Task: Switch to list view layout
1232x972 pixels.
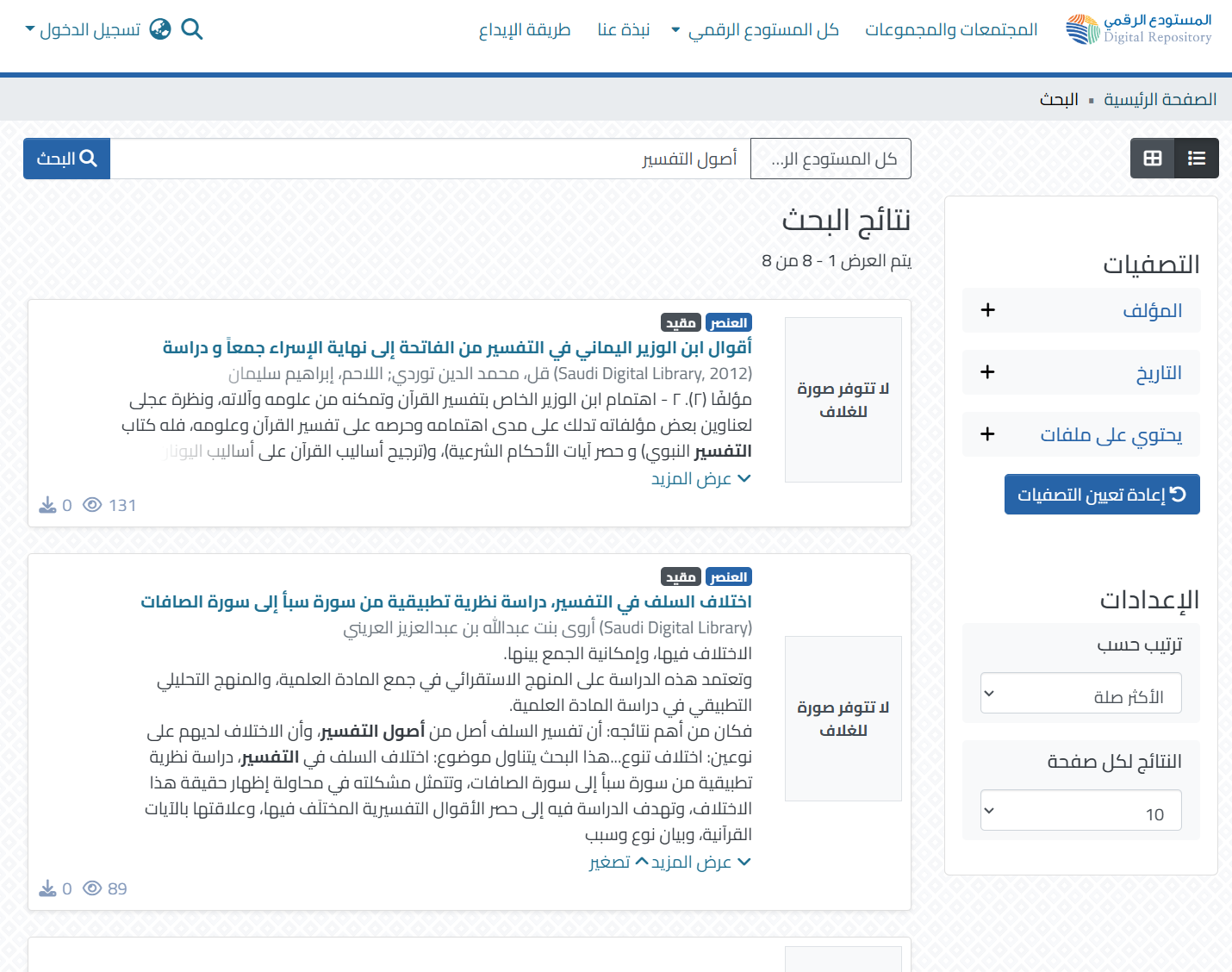Action: pyautogui.click(x=1196, y=159)
